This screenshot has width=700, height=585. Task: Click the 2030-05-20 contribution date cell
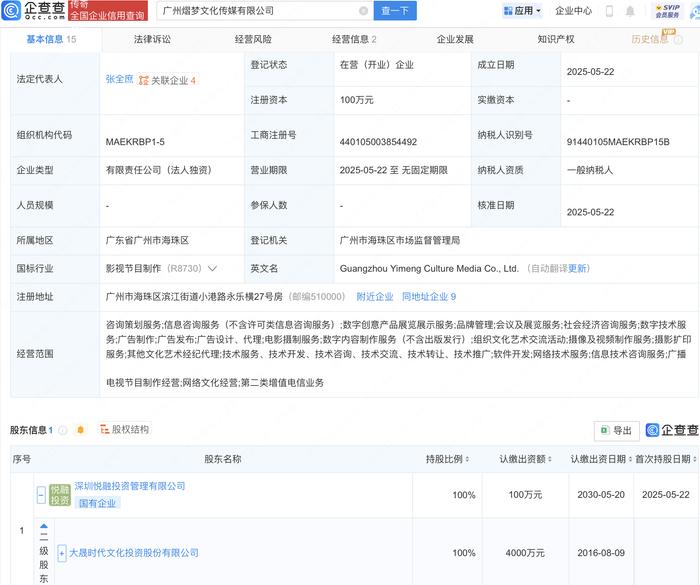tap(601, 495)
